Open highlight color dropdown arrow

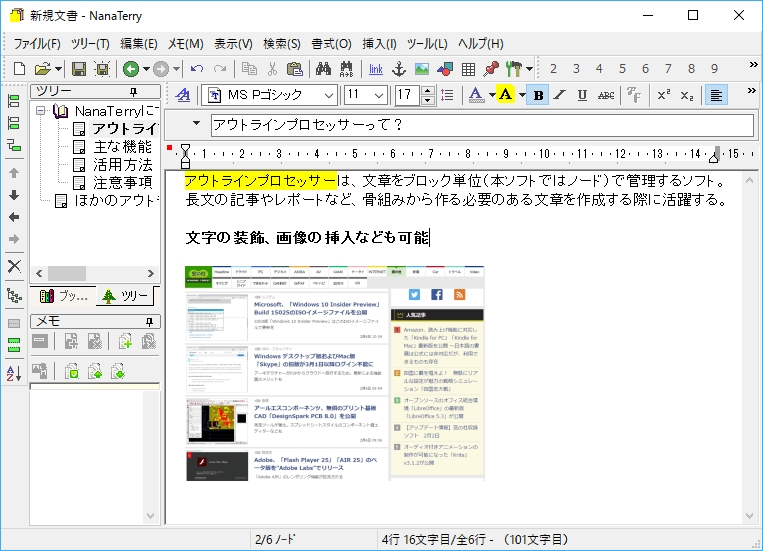point(522,95)
